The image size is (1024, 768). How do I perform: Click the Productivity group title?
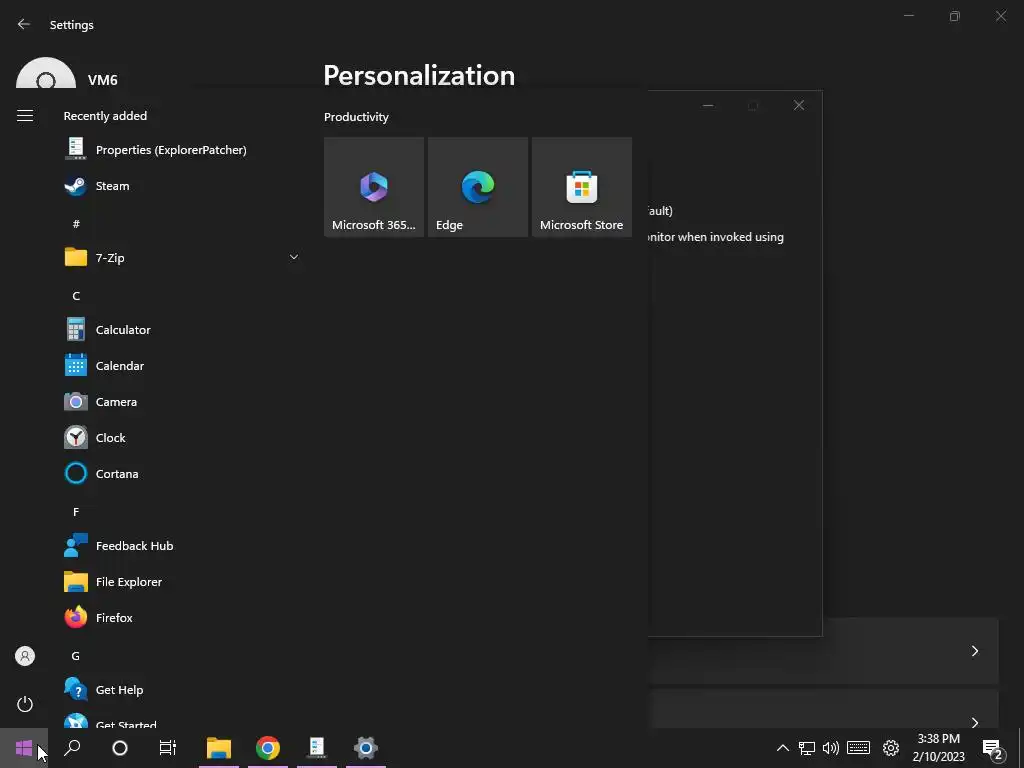pos(356,117)
